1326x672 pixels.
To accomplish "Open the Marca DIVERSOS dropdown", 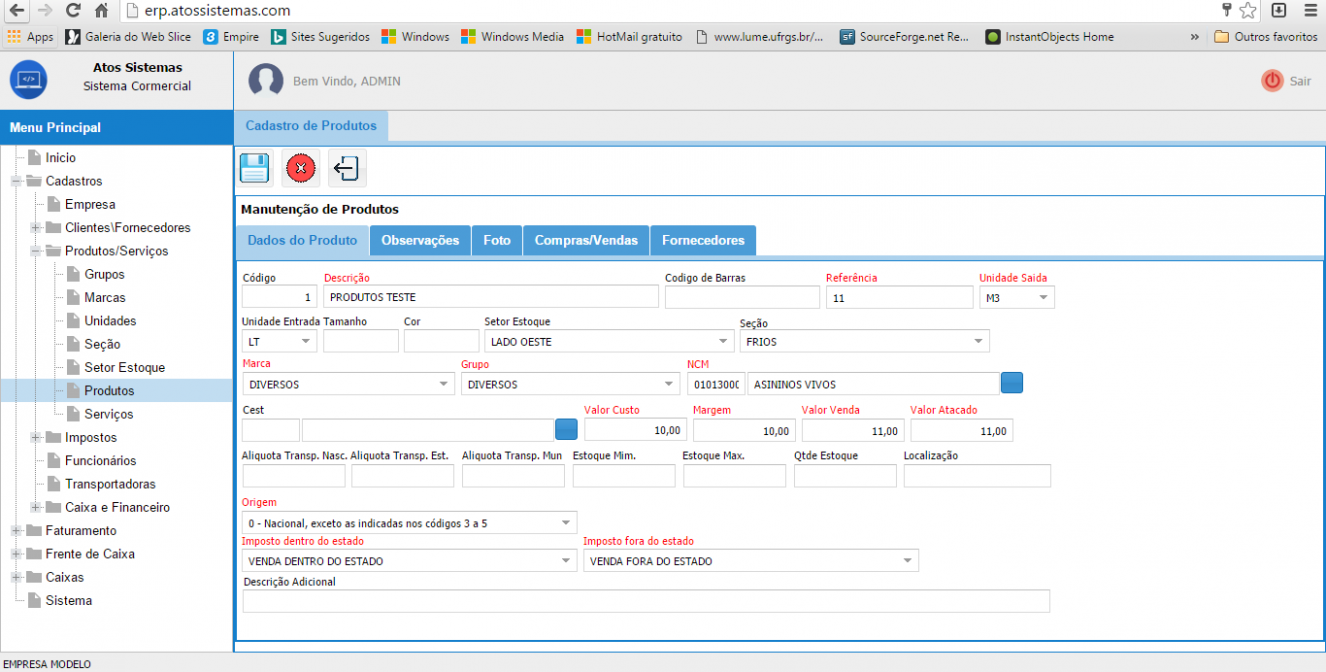I will (x=349, y=383).
